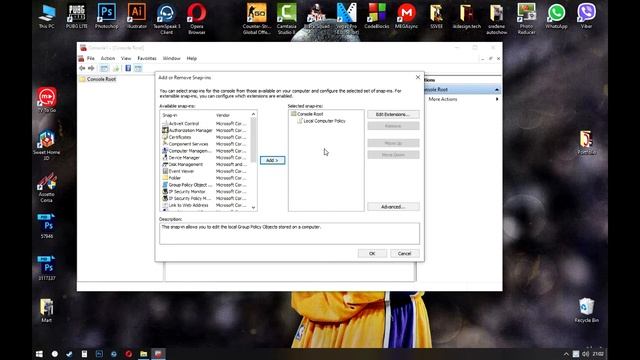Click Help icon in console toolbar
This screenshot has height=360, width=640.
point(128,68)
